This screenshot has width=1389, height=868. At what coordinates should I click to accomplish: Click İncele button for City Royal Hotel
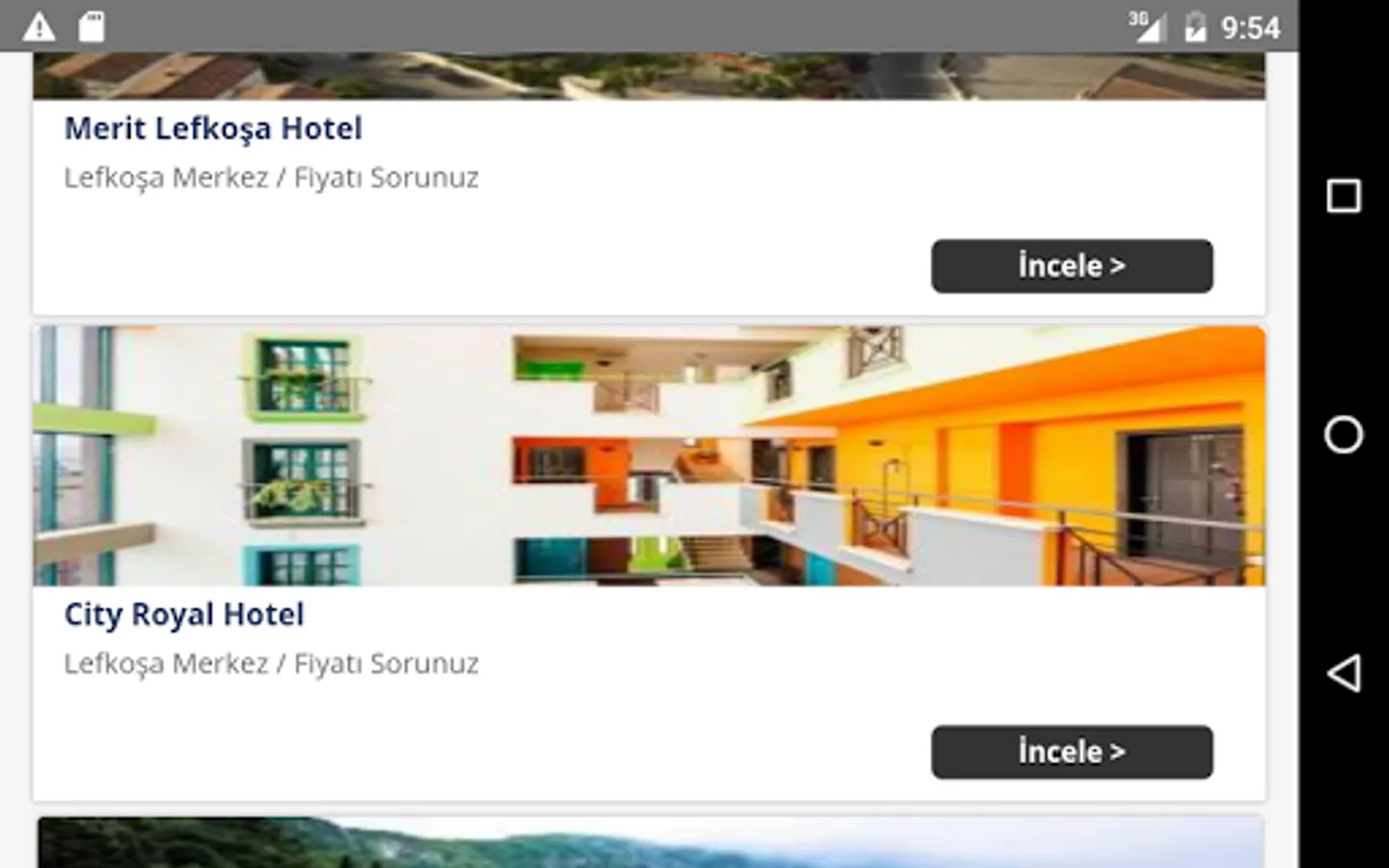coord(1072,752)
